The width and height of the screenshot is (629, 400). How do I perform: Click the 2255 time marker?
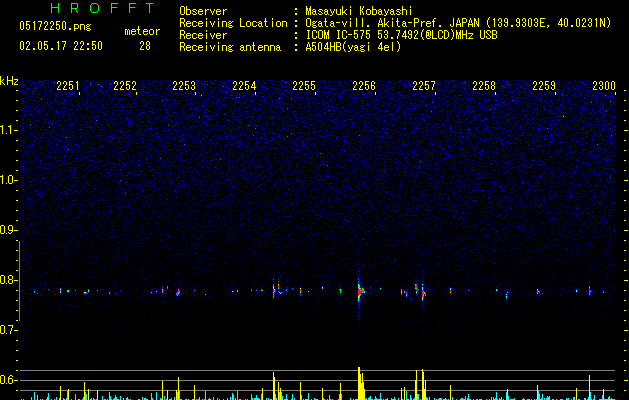304,86
